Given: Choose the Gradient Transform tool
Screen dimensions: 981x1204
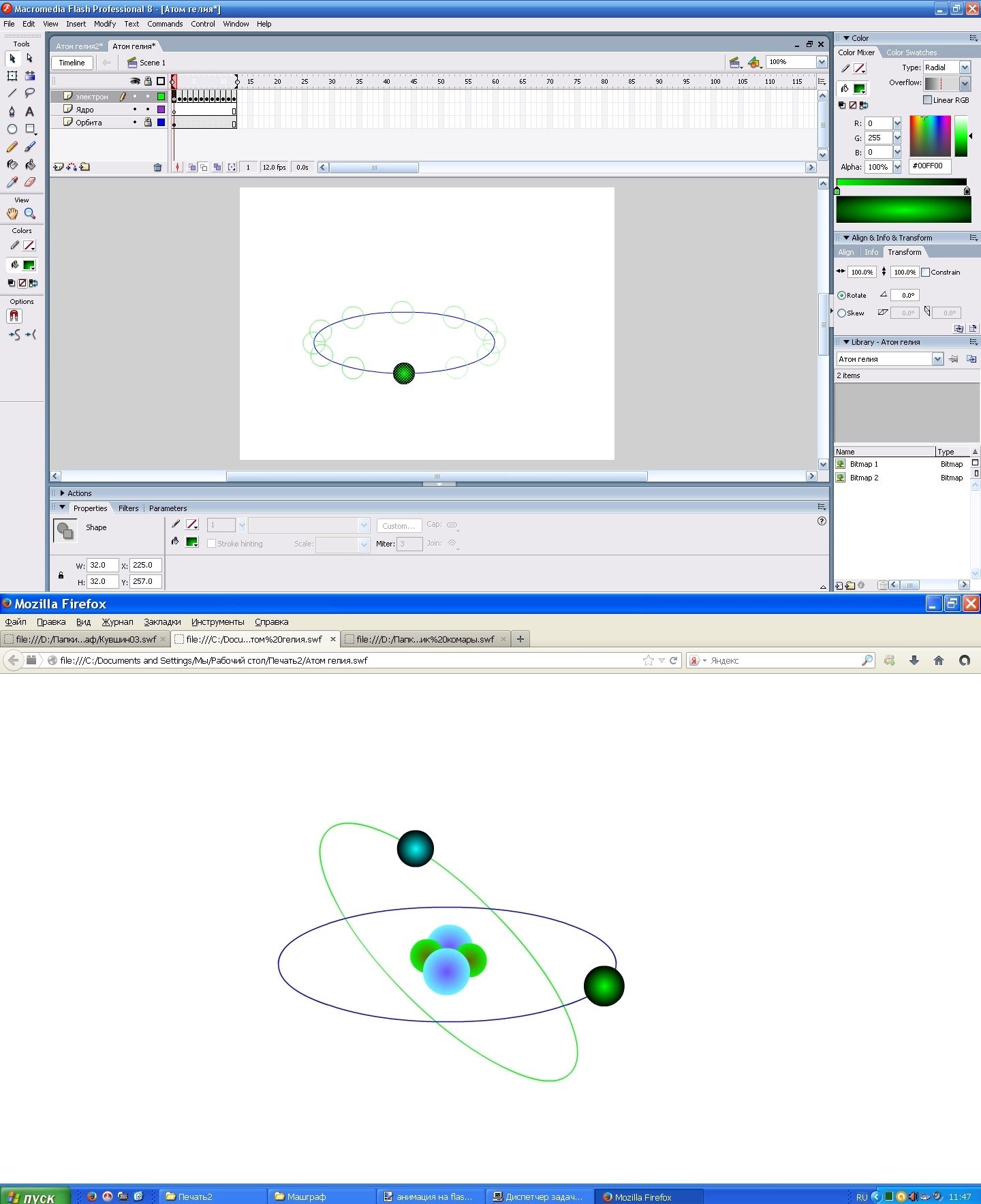Looking at the screenshot, I should point(30,76).
